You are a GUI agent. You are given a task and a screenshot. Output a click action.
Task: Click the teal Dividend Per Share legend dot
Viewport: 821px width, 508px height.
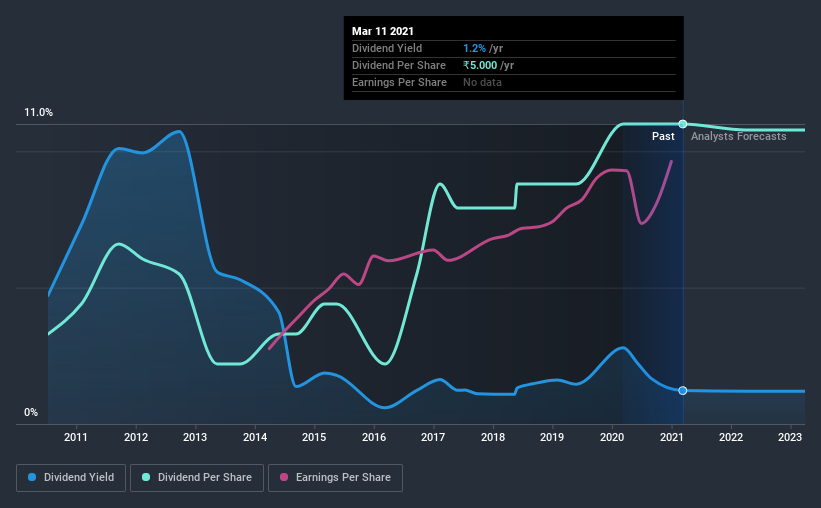coord(146,477)
